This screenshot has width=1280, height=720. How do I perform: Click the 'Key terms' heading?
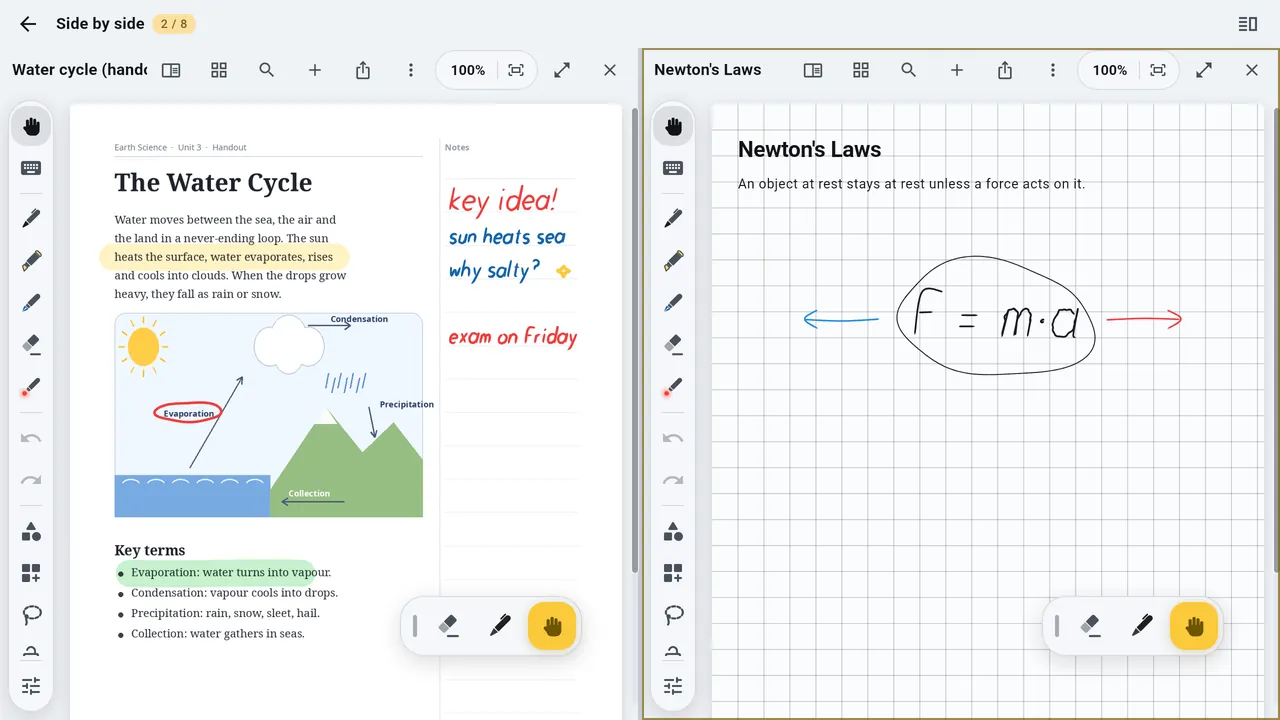click(x=150, y=550)
